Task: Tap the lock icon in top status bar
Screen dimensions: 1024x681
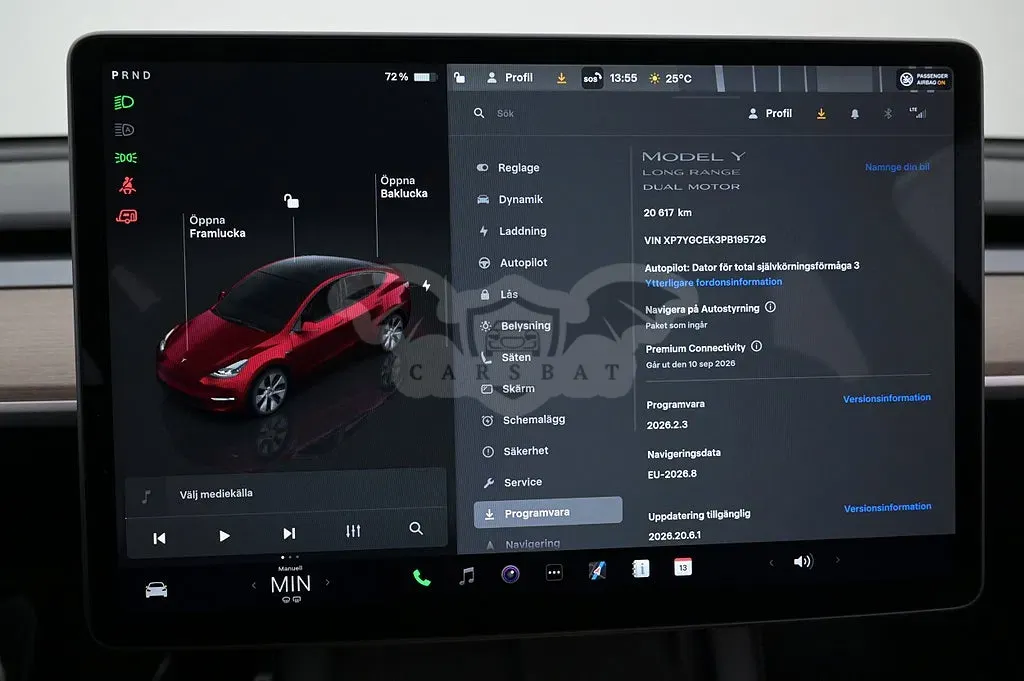Action: click(460, 78)
